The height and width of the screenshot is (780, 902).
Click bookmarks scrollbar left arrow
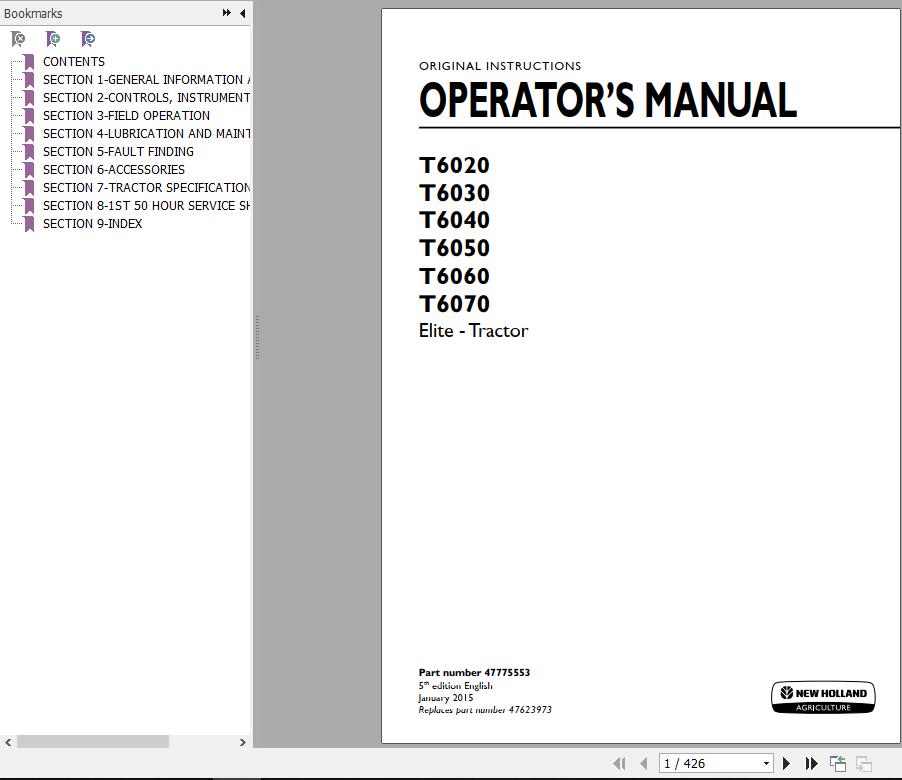coord(8,742)
